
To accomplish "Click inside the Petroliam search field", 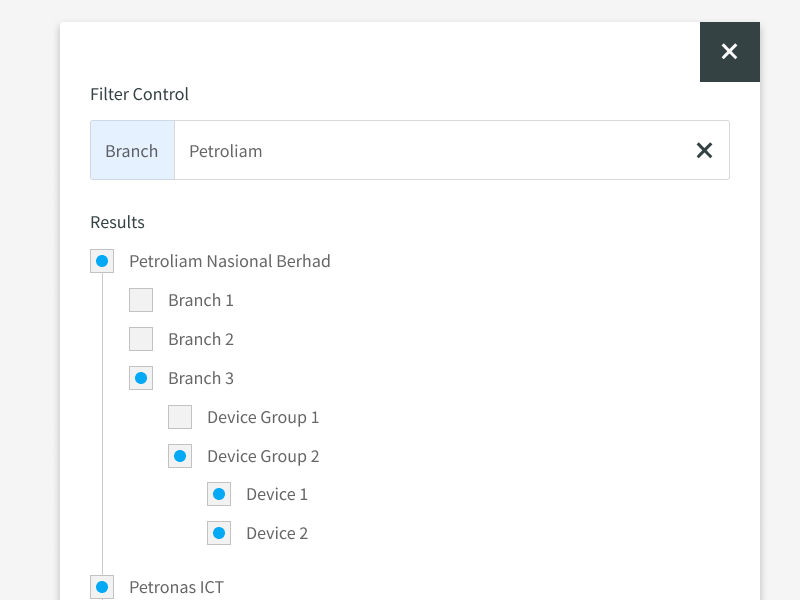I will pyautogui.click(x=400, y=150).
